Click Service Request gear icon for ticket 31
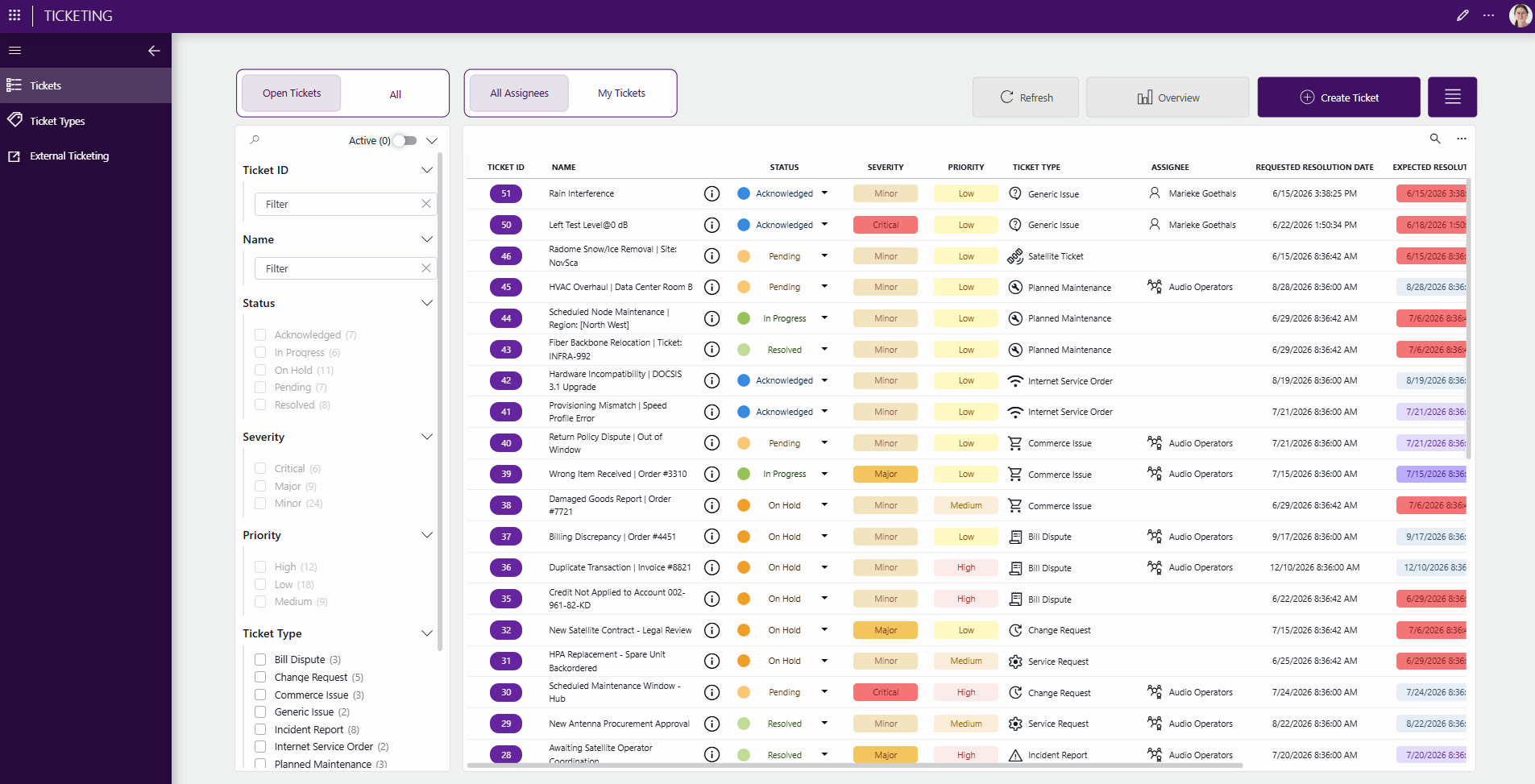The image size is (1535, 784). click(x=1015, y=662)
